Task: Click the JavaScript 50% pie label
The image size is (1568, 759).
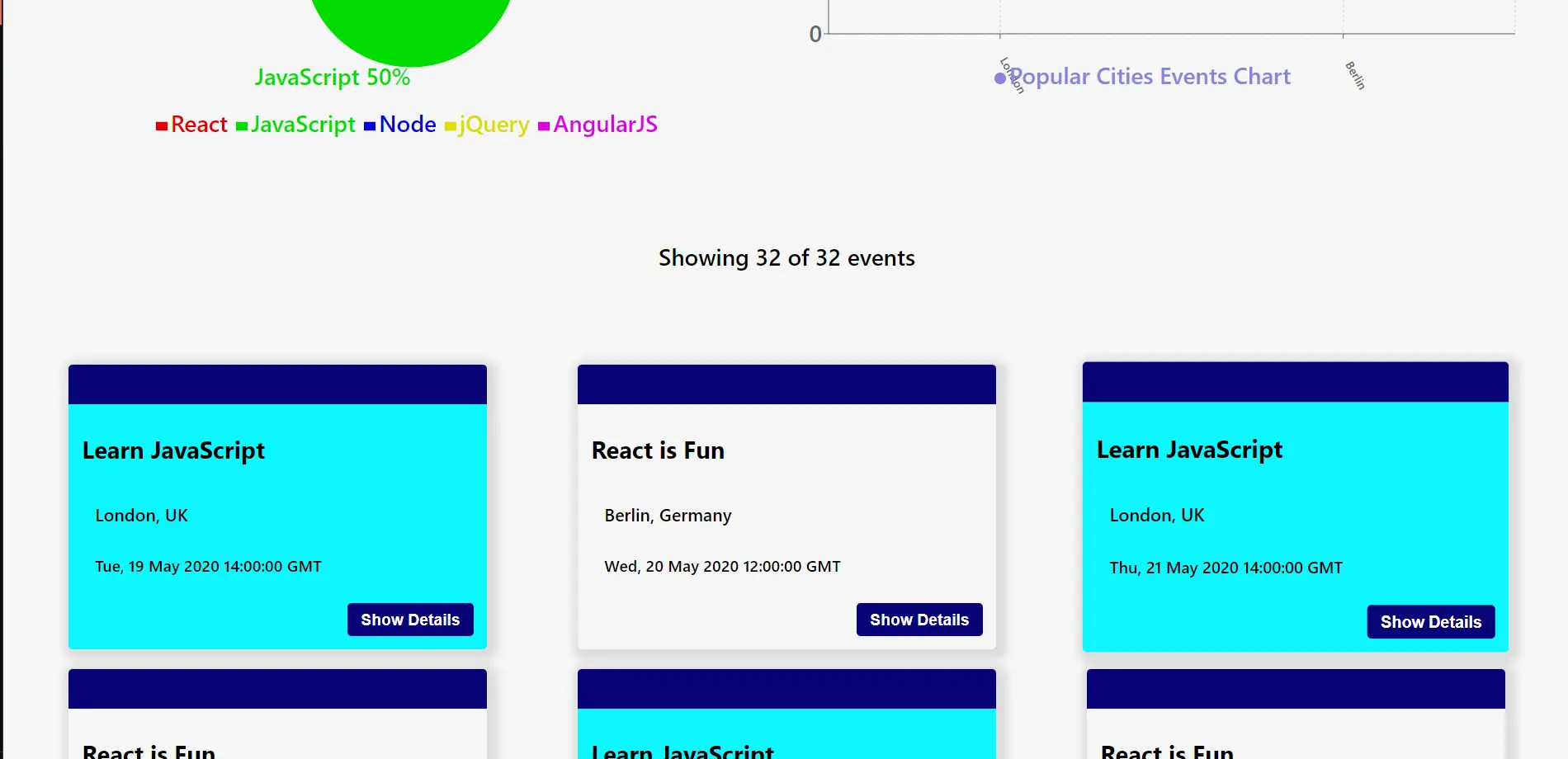Action: 333,78
